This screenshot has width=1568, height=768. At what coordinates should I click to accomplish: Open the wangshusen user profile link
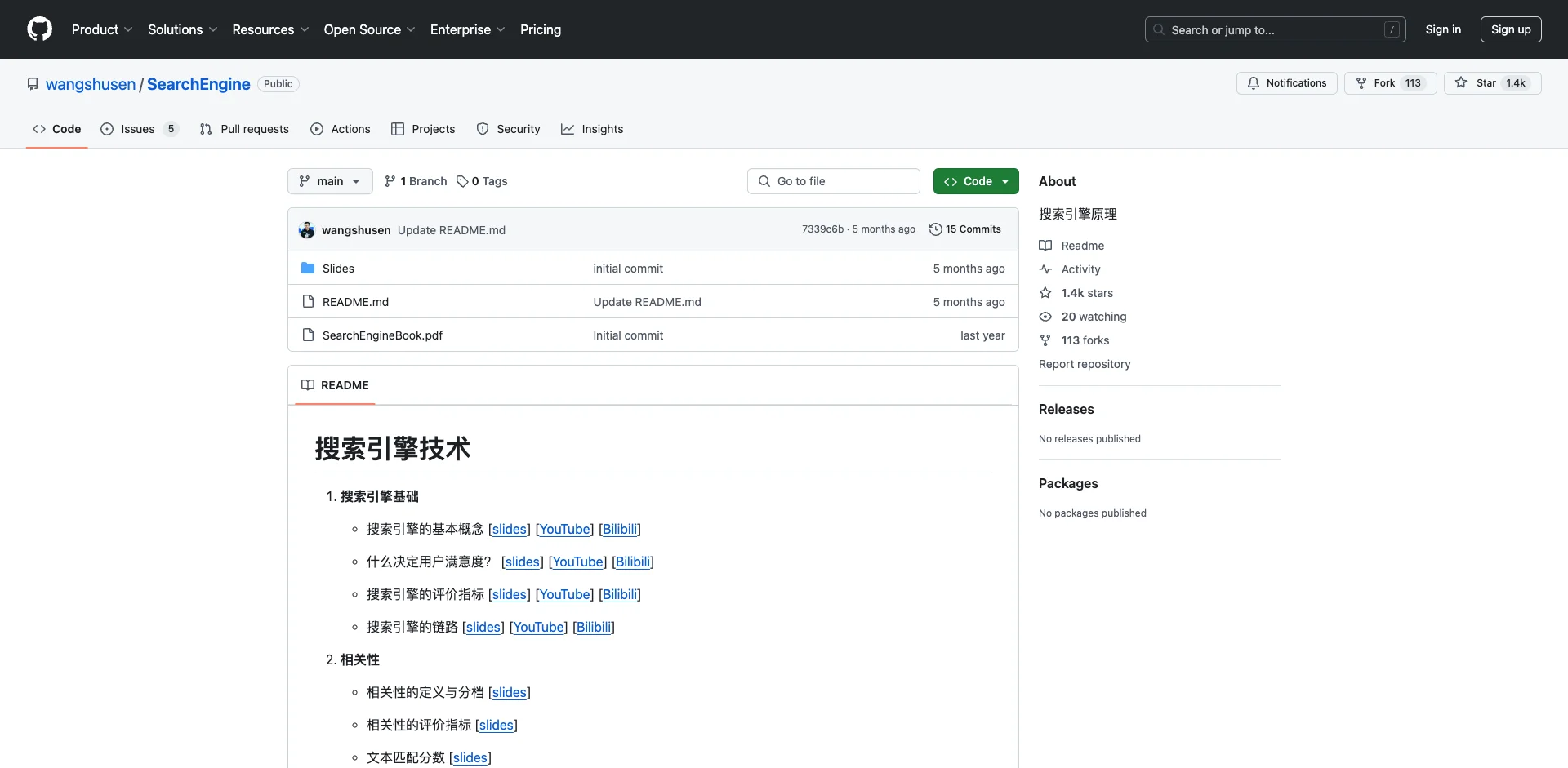(91, 84)
